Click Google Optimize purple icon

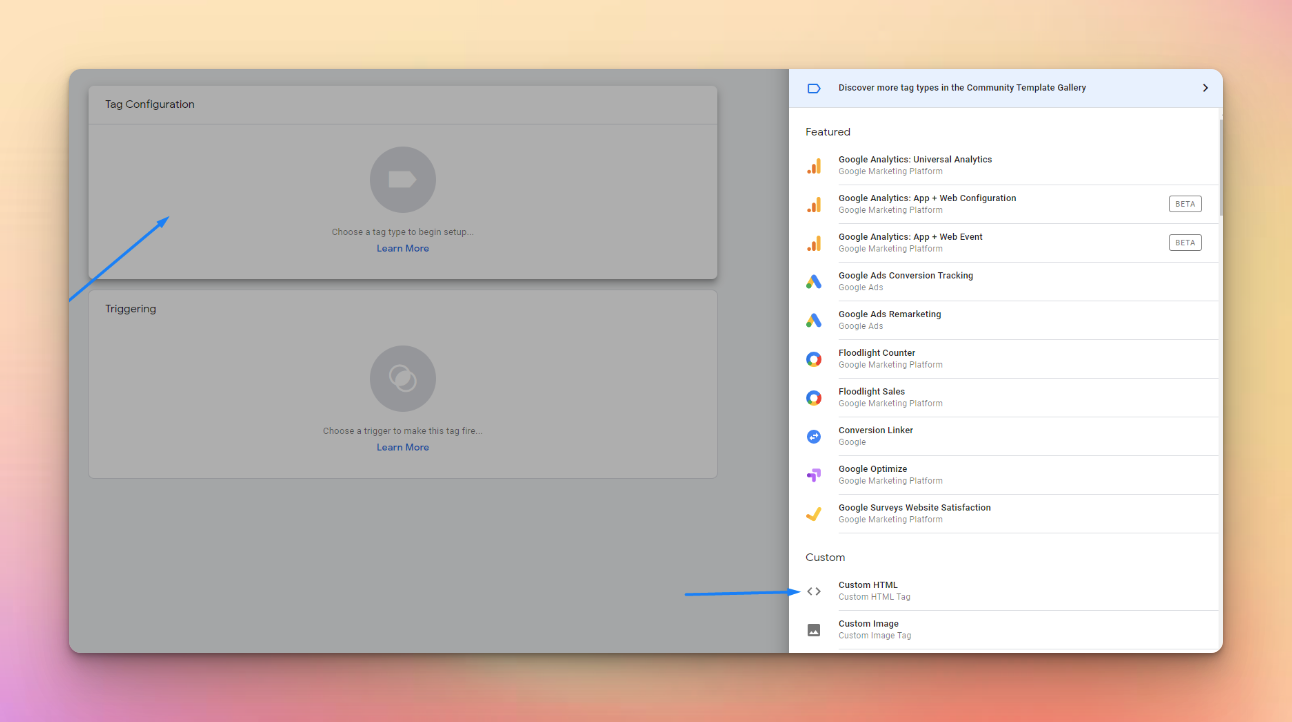coord(814,475)
